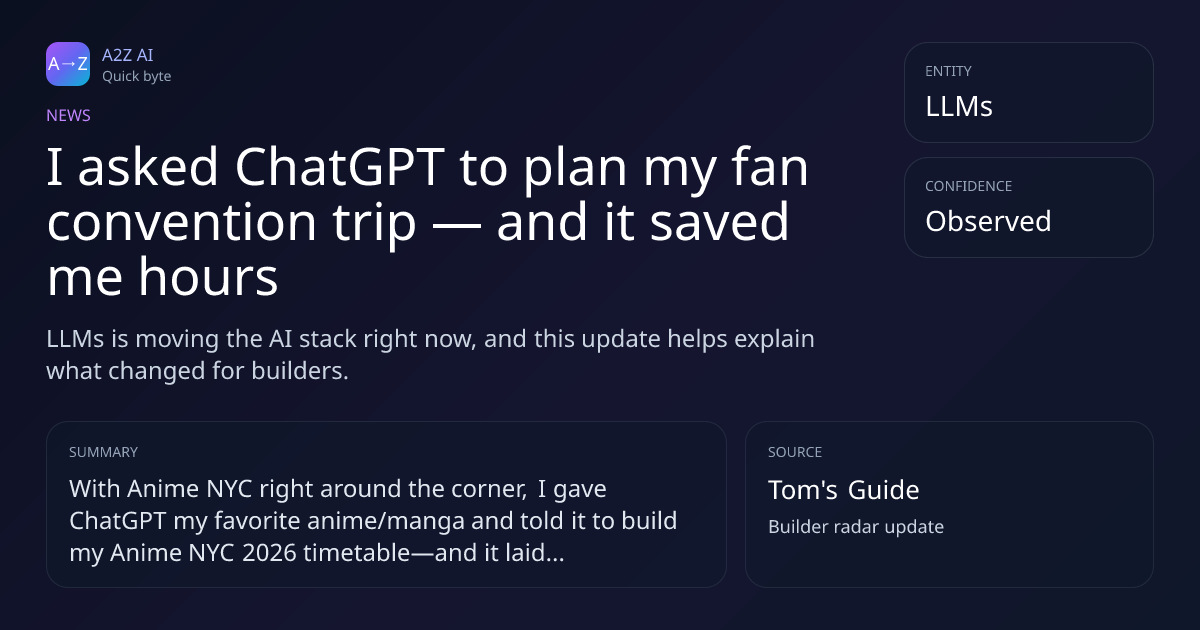Image resolution: width=1200 pixels, height=630 pixels.
Task: Click the SUMMARY heading label
Action: [103, 452]
